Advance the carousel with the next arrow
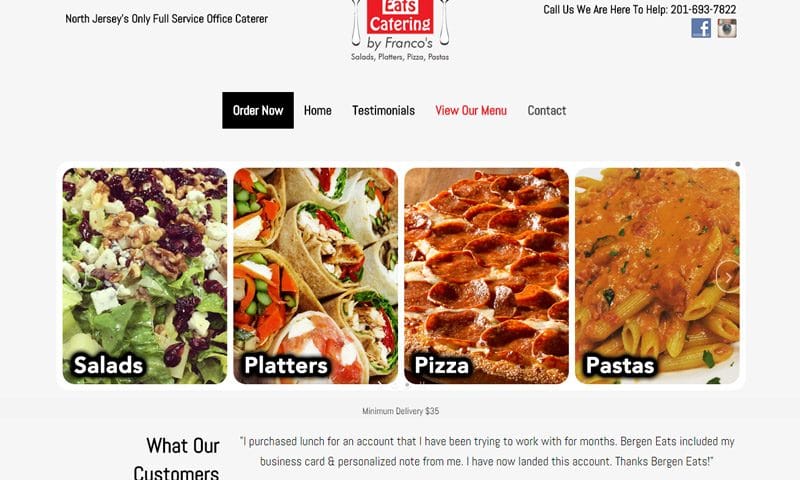The width and height of the screenshot is (800, 480). 728,276
